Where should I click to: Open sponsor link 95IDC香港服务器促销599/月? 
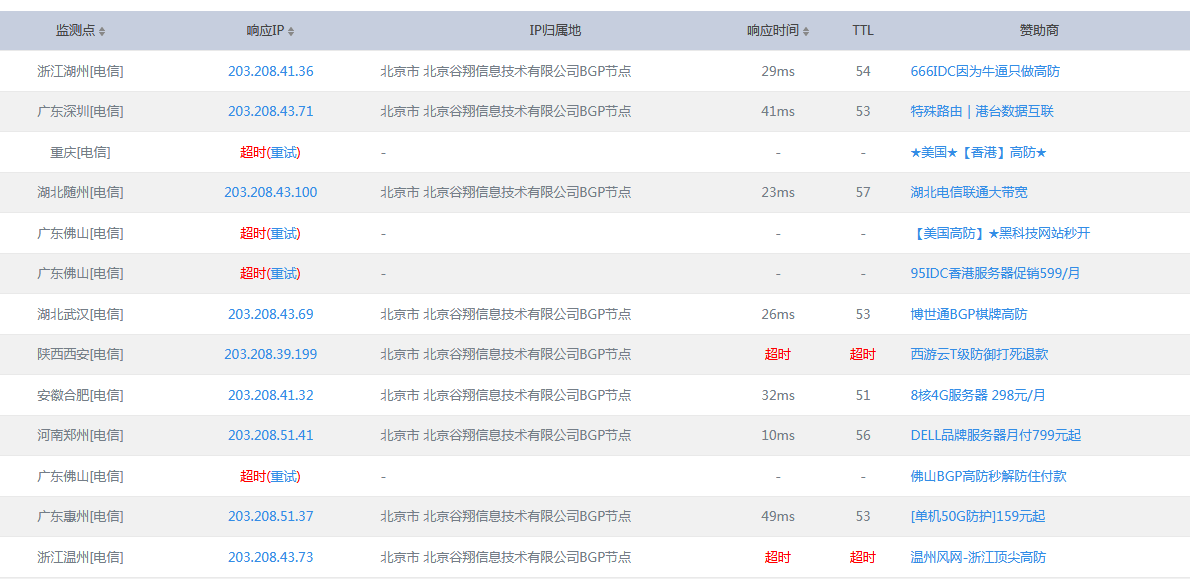coord(995,273)
